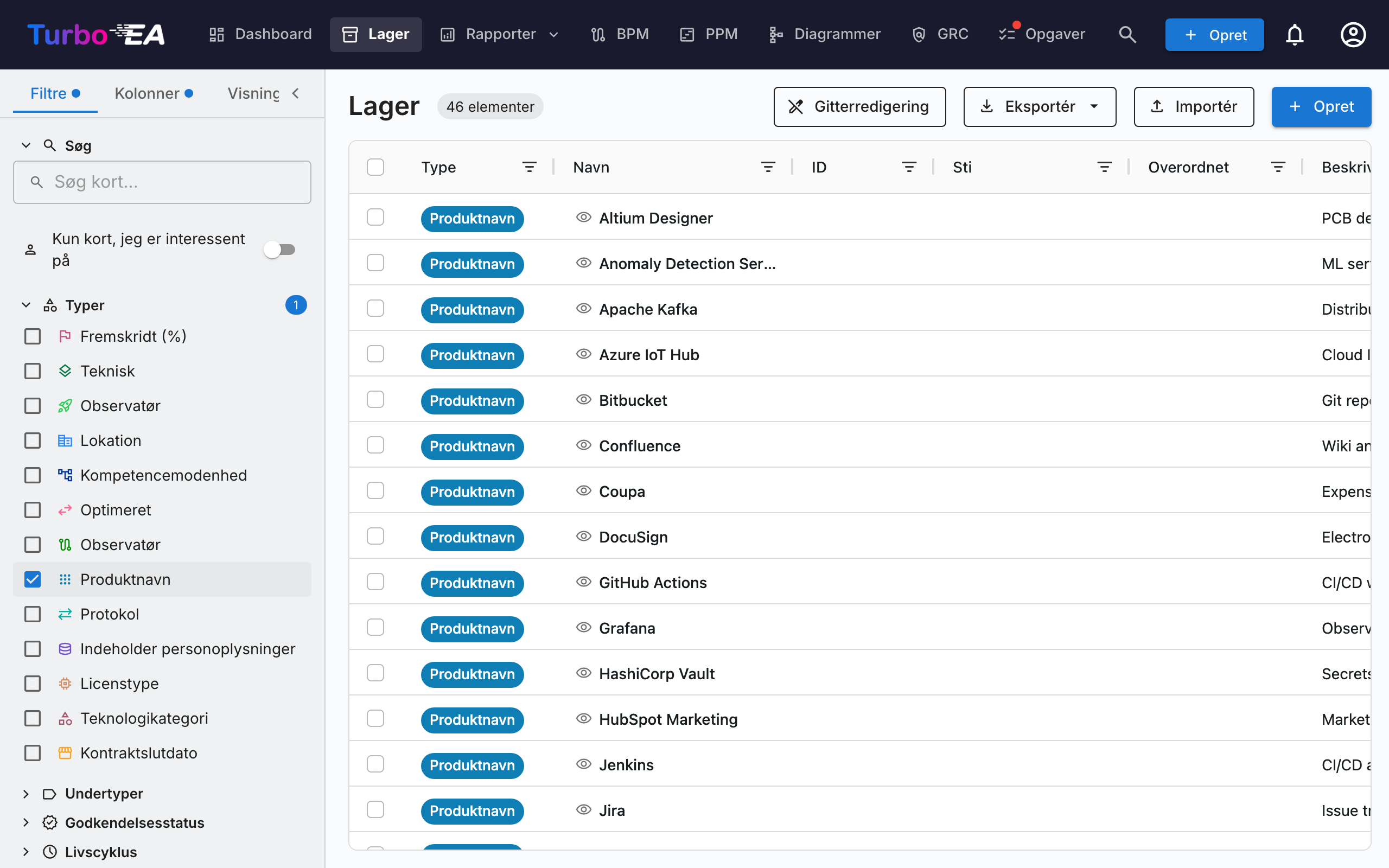The width and height of the screenshot is (1389, 868).
Task: Click the Overordnet column filter icon
Action: point(1278,167)
